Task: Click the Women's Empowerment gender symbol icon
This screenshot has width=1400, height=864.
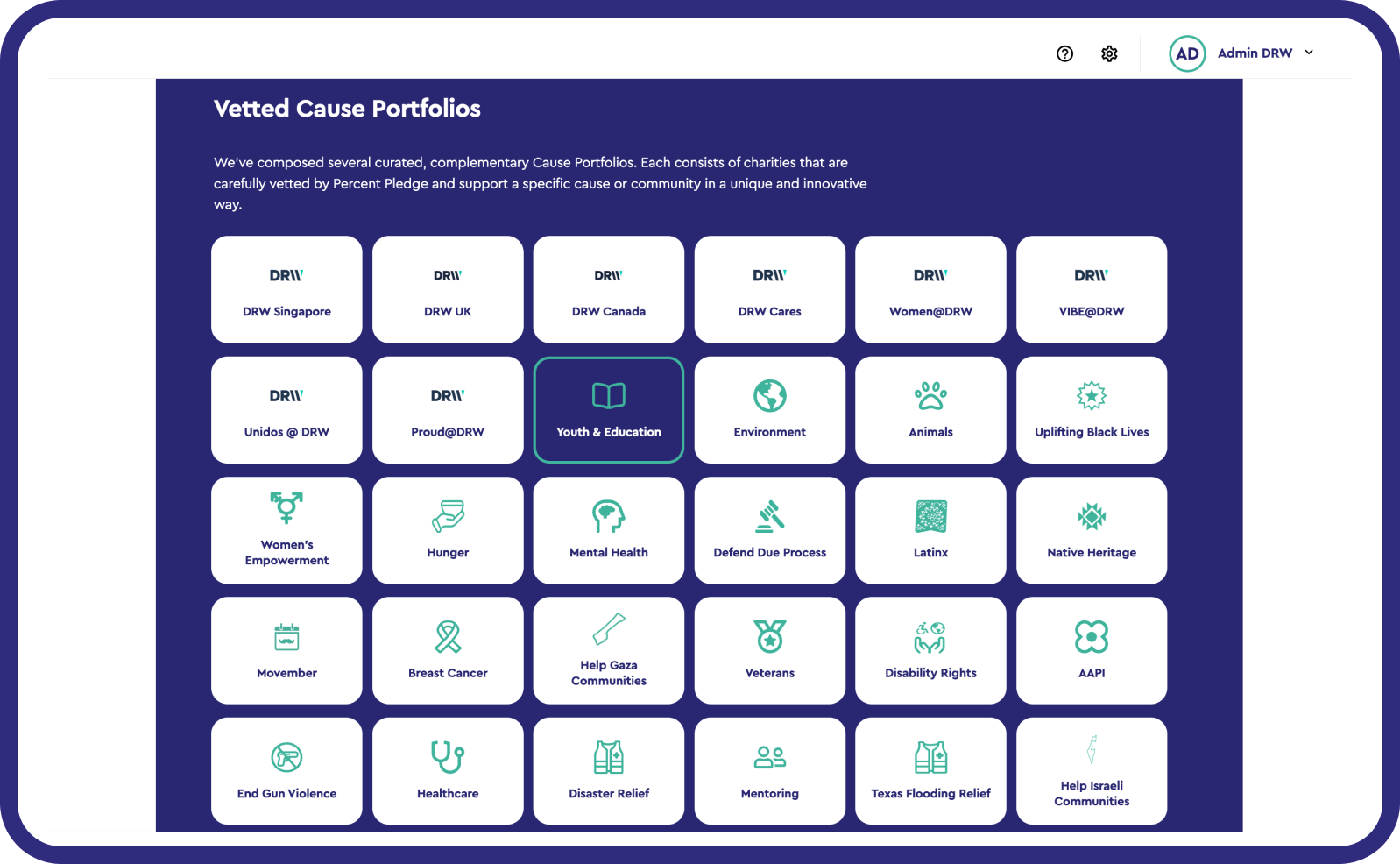Action: [x=286, y=507]
